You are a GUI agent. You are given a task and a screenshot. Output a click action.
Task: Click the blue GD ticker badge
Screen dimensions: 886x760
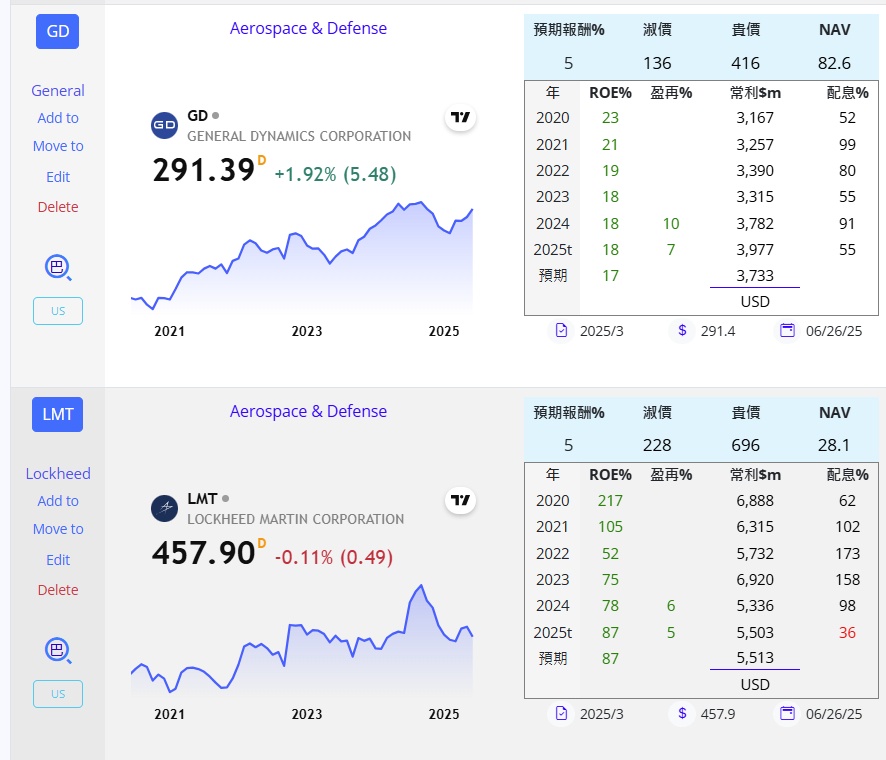(58, 32)
